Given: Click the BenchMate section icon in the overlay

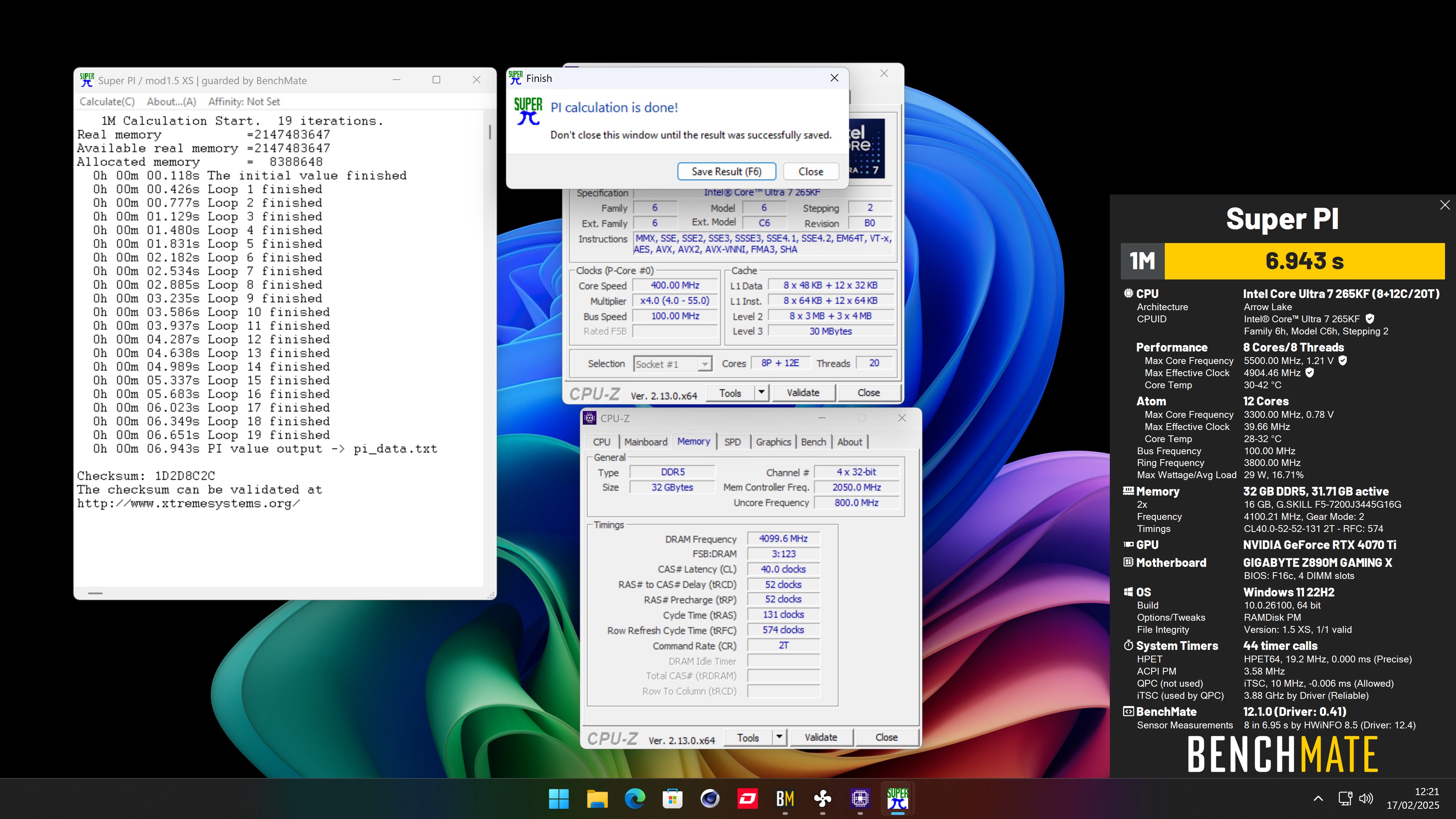Looking at the screenshot, I should click(x=1128, y=712).
